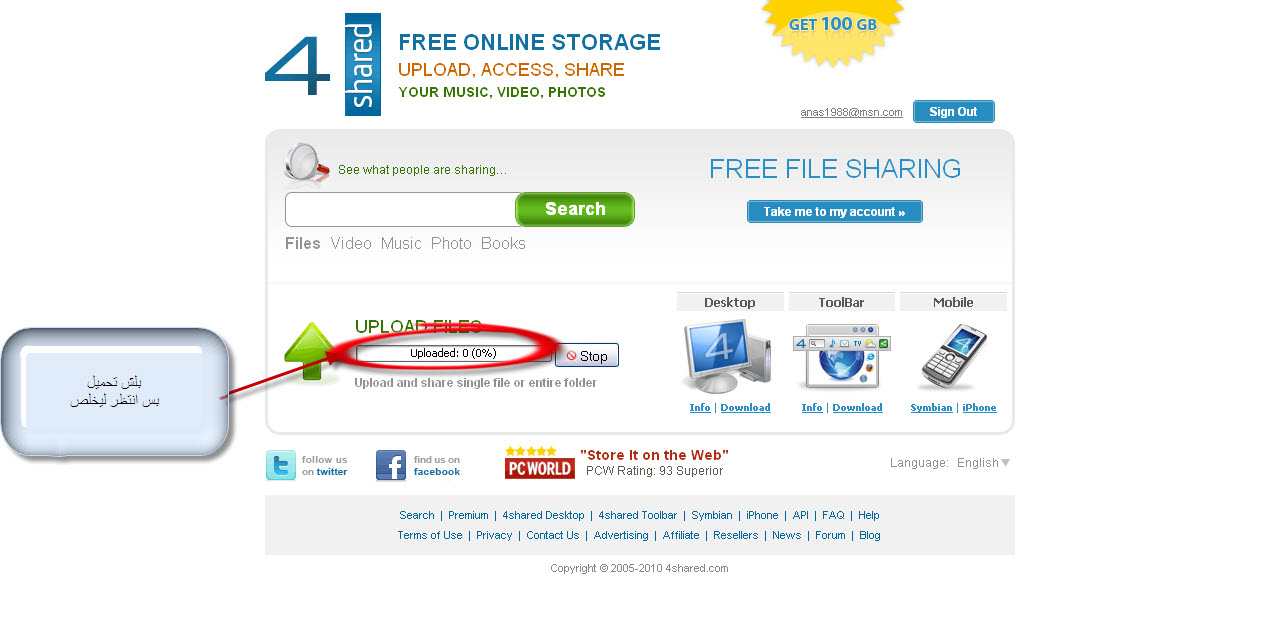This screenshot has width=1280, height=619.
Task: Focus the search text field
Action: [x=401, y=210]
